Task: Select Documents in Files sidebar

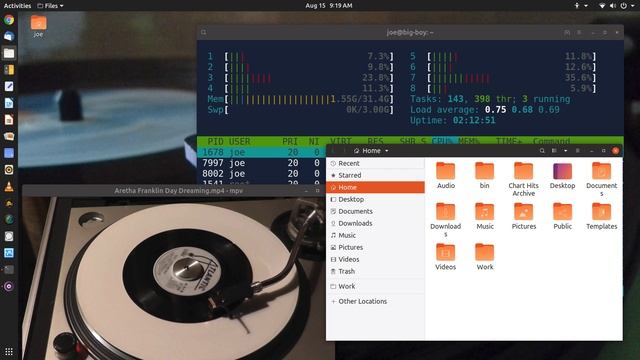Action: point(375,211)
